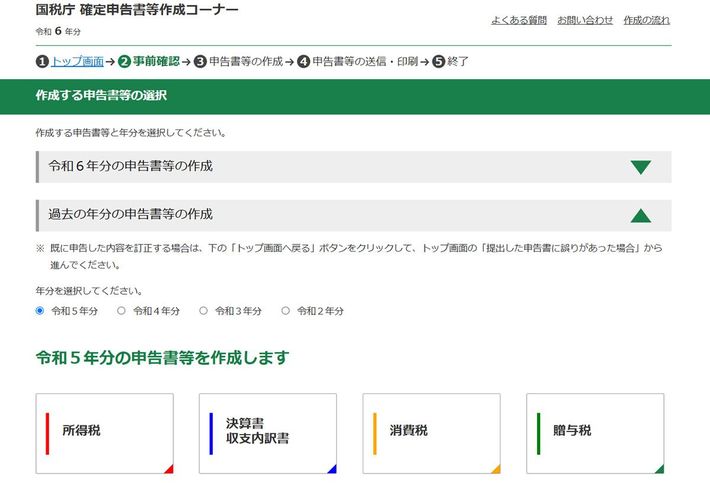Click the 所得税 card button
Viewport: 710px width, 483px height.
104,432
